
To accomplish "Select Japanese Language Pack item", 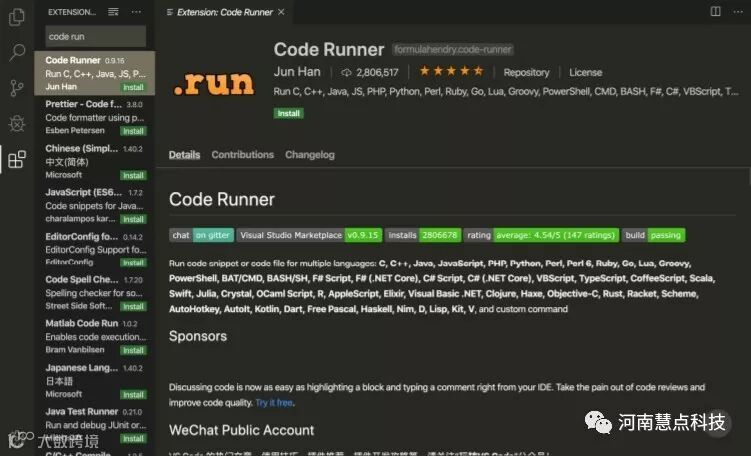I will [95, 381].
